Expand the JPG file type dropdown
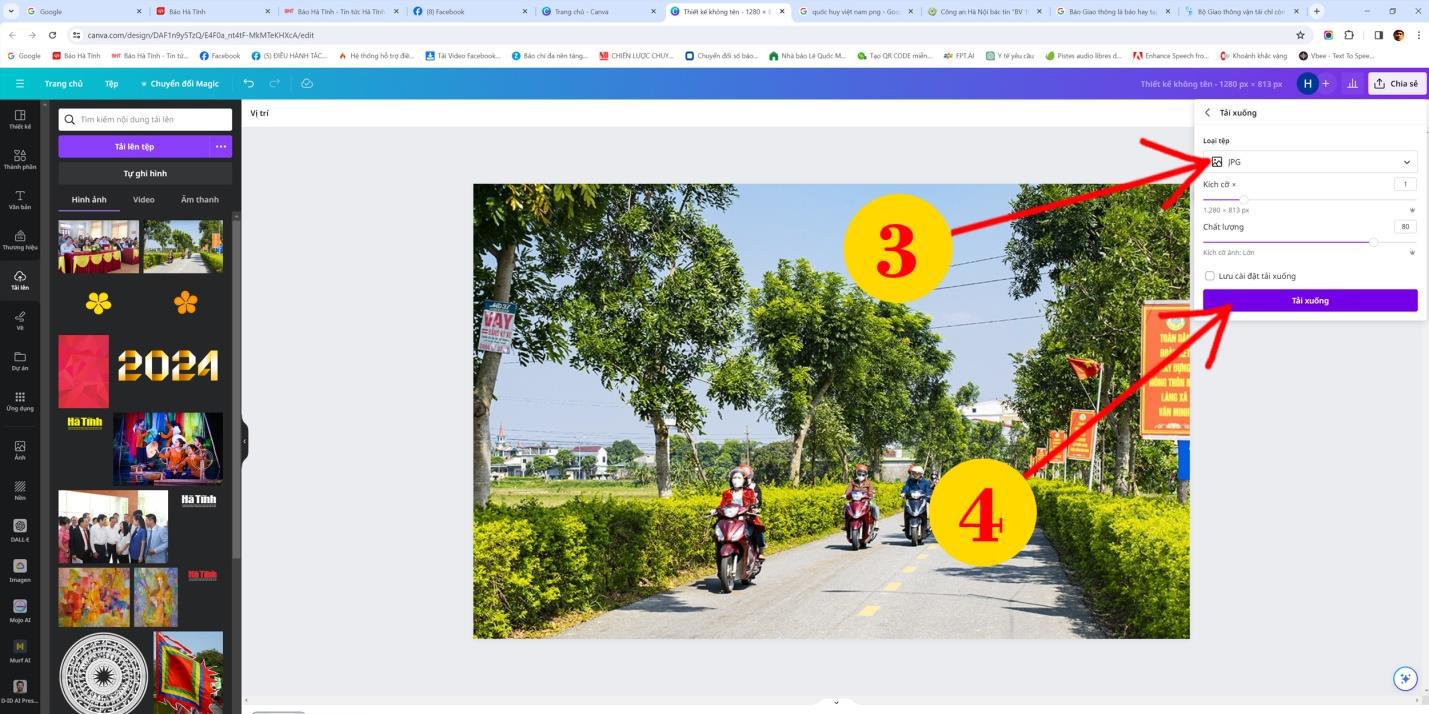This screenshot has height=714, width=1429. 1310,162
